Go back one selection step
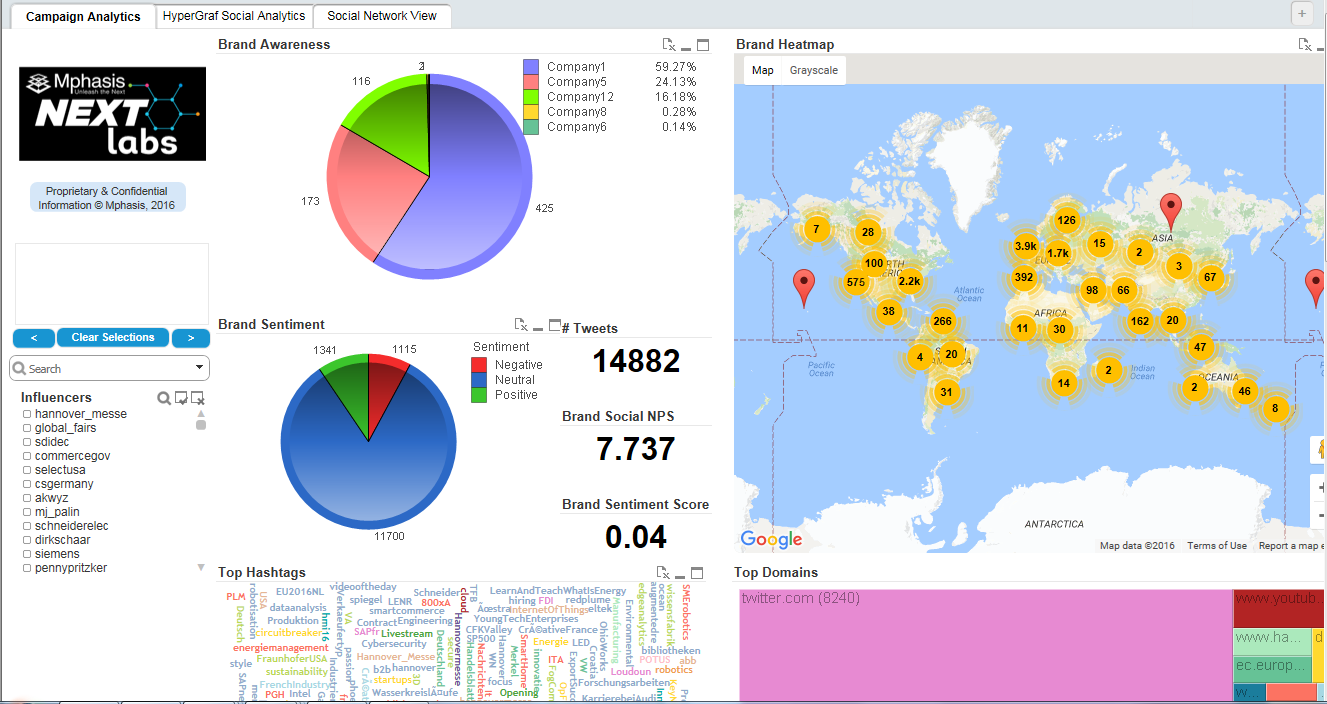1327x704 pixels. pyautogui.click(x=34, y=337)
